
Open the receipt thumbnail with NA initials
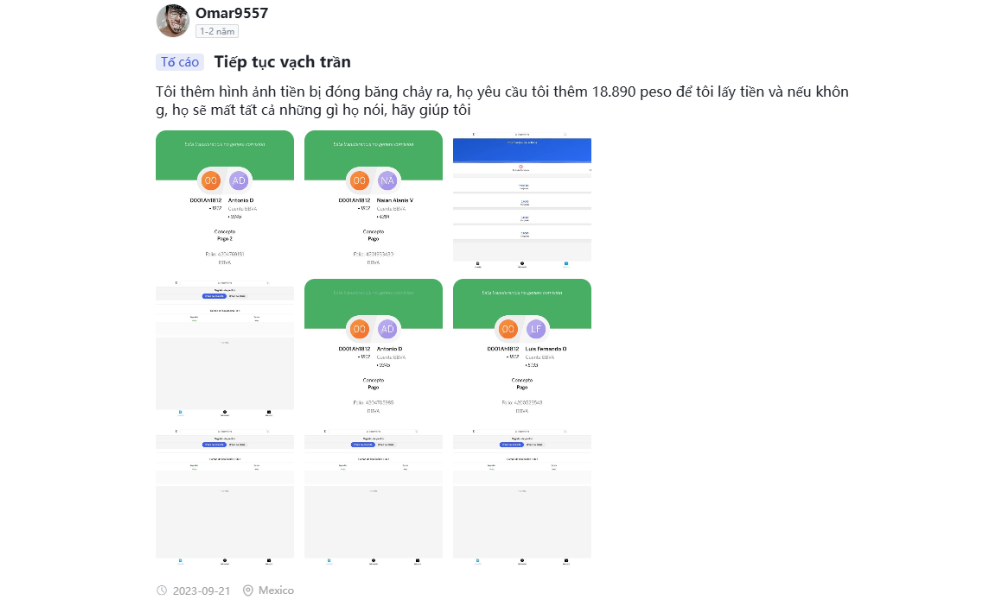pyautogui.click(x=373, y=196)
